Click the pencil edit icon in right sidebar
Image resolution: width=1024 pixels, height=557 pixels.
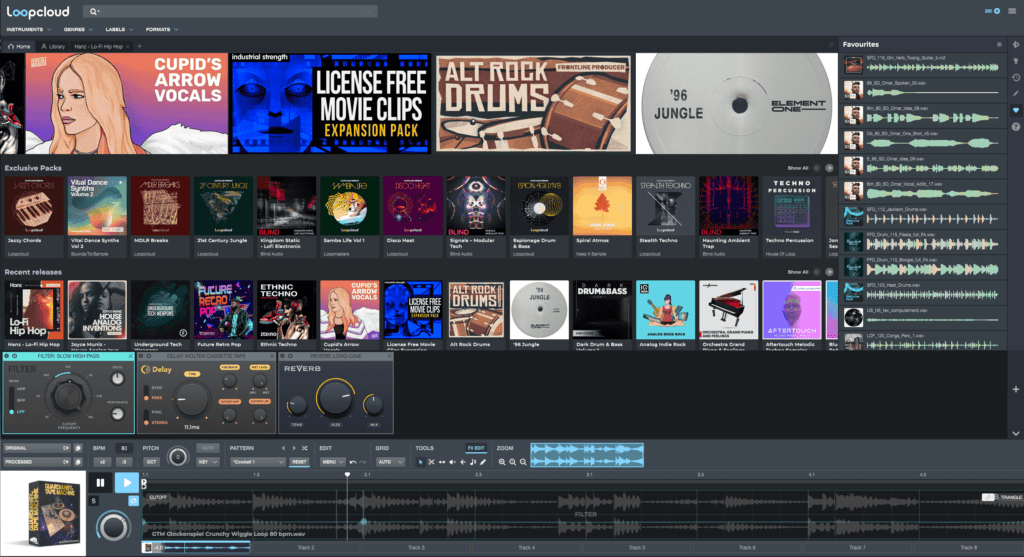[1016, 94]
